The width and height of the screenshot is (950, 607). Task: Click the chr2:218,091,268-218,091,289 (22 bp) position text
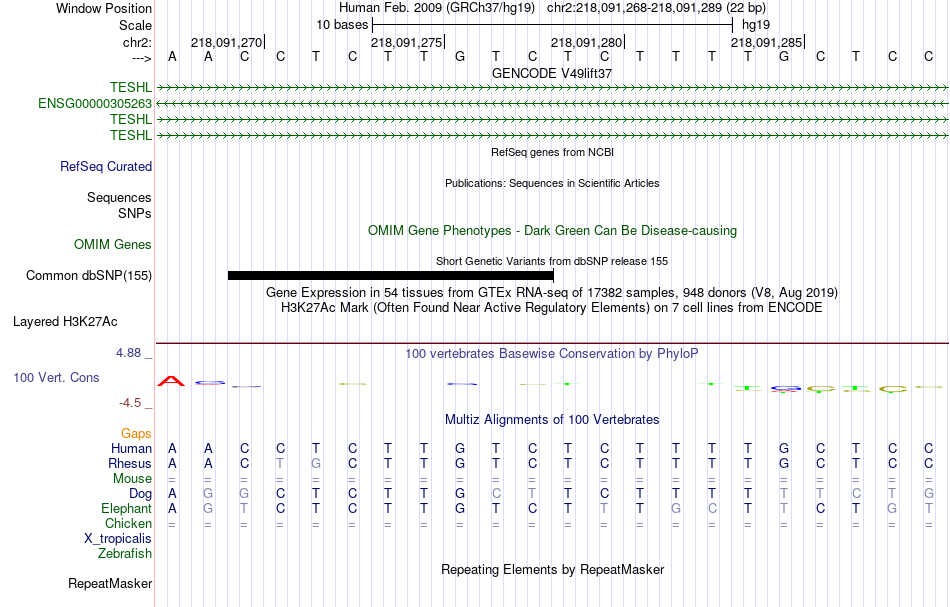pyautogui.click(x=656, y=8)
